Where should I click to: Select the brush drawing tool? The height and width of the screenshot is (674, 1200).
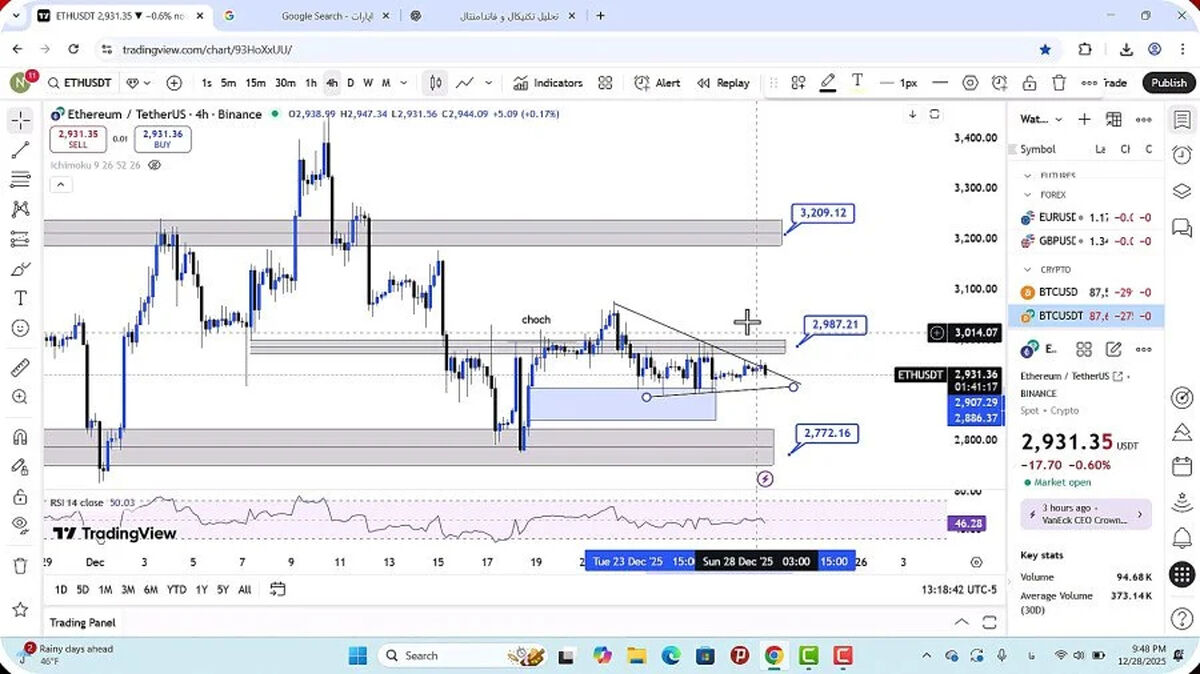click(x=20, y=269)
